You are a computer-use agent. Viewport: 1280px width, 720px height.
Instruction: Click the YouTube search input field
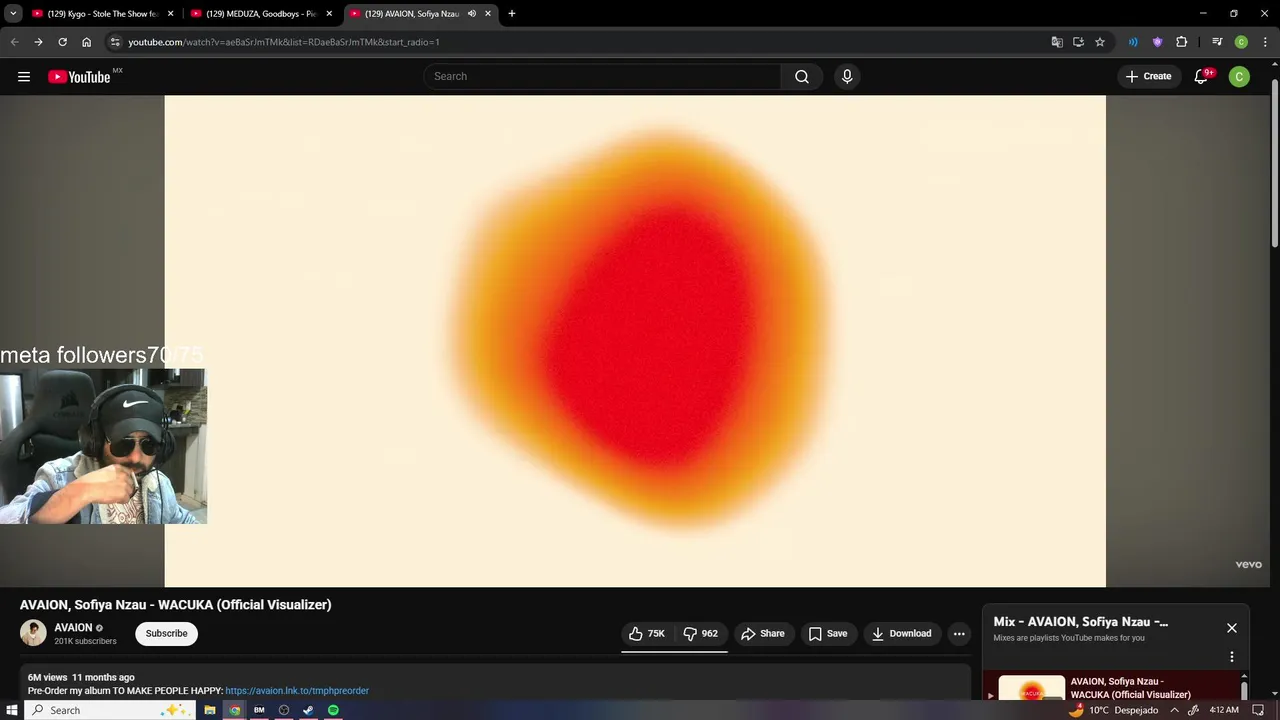pos(602,77)
